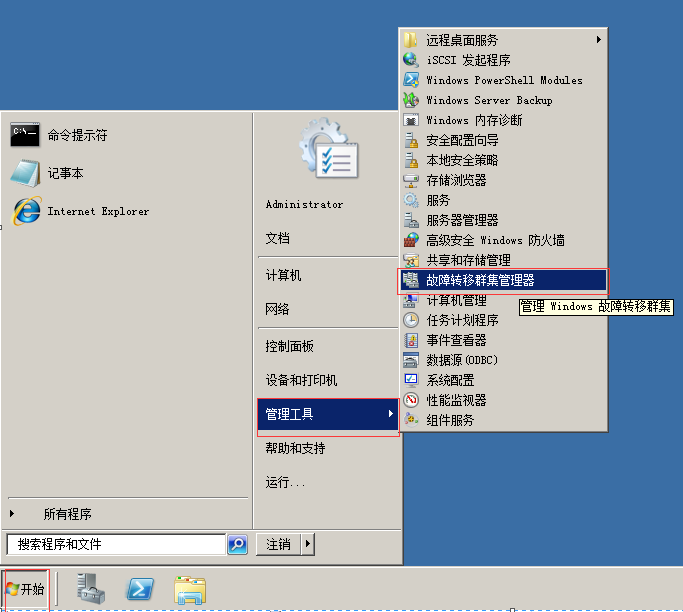
Task: Click the search magnifier icon button
Action: pyautogui.click(x=237, y=544)
